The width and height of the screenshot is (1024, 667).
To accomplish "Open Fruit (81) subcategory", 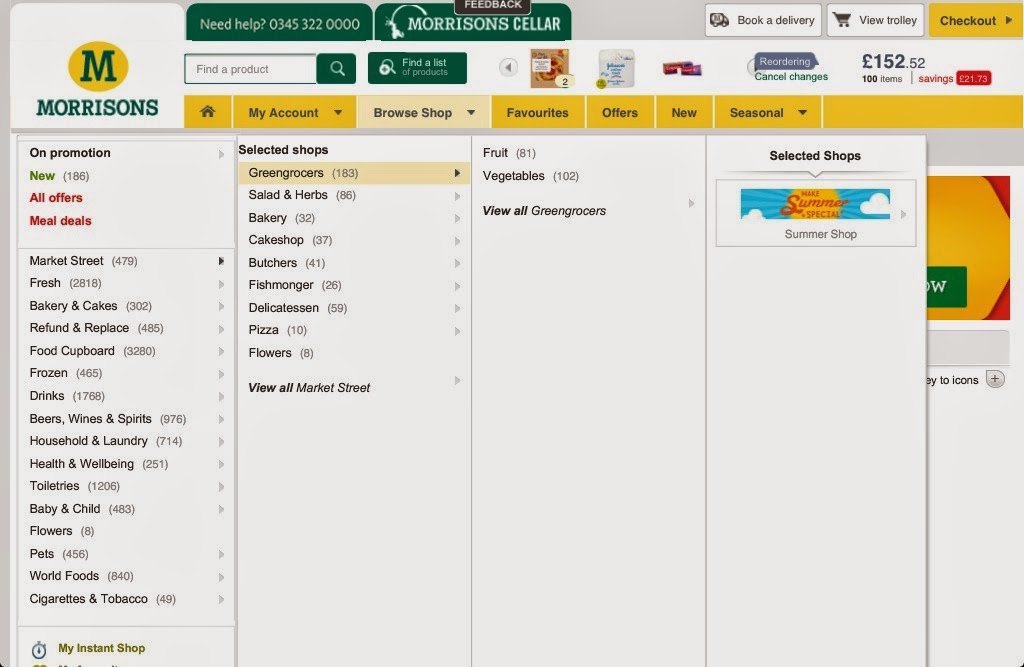I will pyautogui.click(x=509, y=153).
